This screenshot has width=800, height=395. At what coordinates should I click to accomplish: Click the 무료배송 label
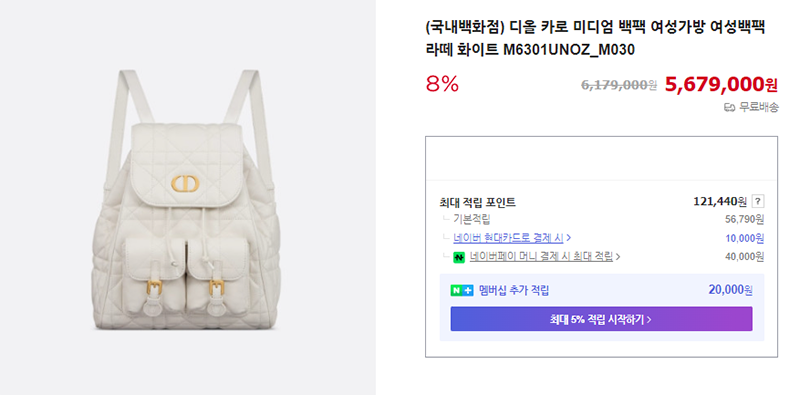pyautogui.click(x=758, y=108)
